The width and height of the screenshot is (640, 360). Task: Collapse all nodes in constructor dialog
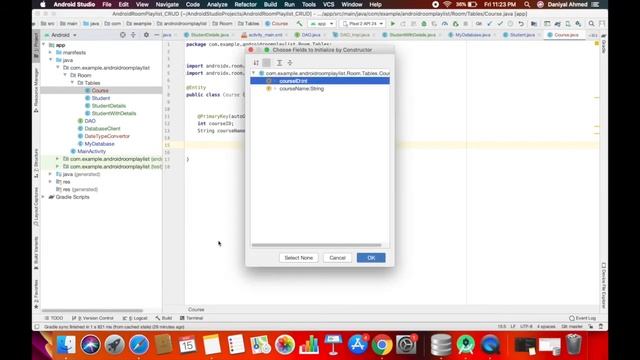click(290, 62)
